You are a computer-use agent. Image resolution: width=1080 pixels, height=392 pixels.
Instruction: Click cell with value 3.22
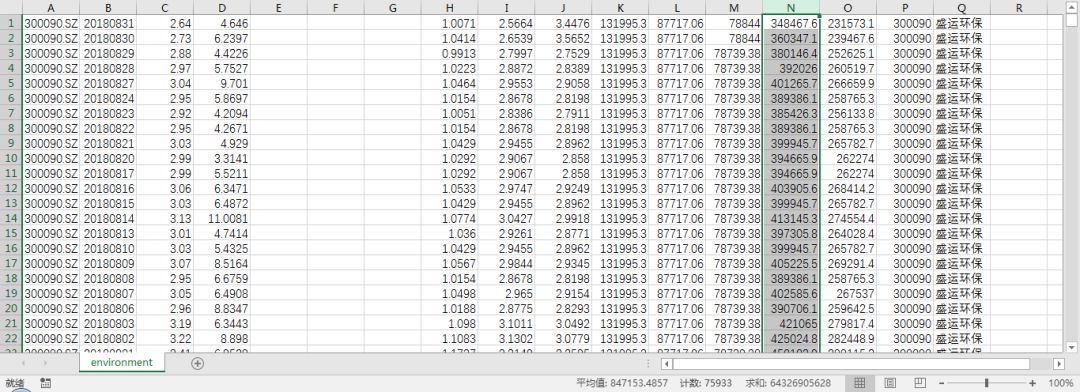pos(165,338)
